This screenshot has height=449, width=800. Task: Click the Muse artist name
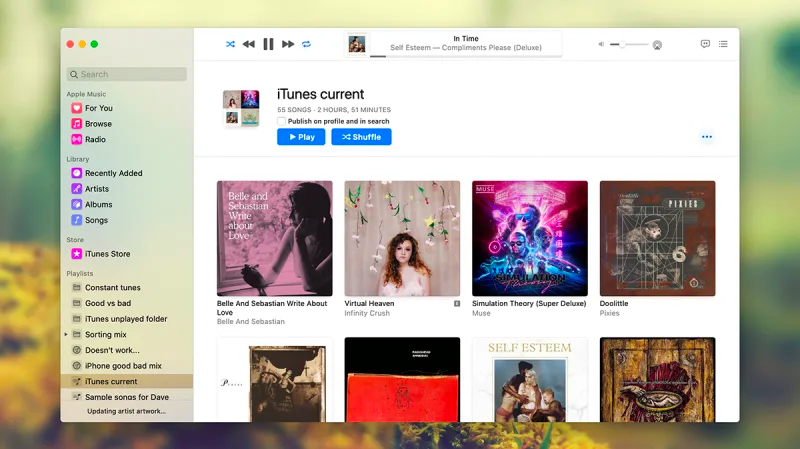coord(481,313)
